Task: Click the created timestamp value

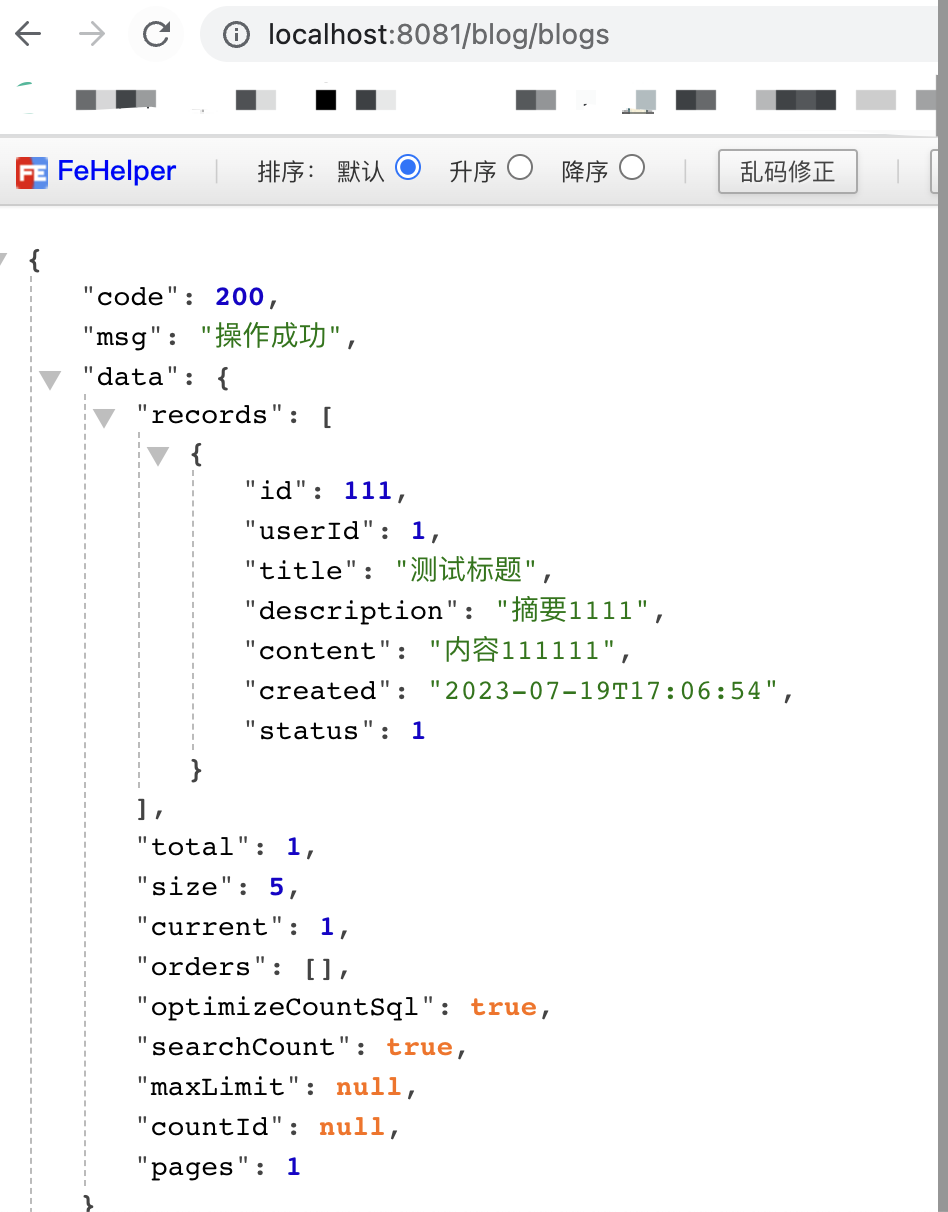Action: (x=603, y=691)
